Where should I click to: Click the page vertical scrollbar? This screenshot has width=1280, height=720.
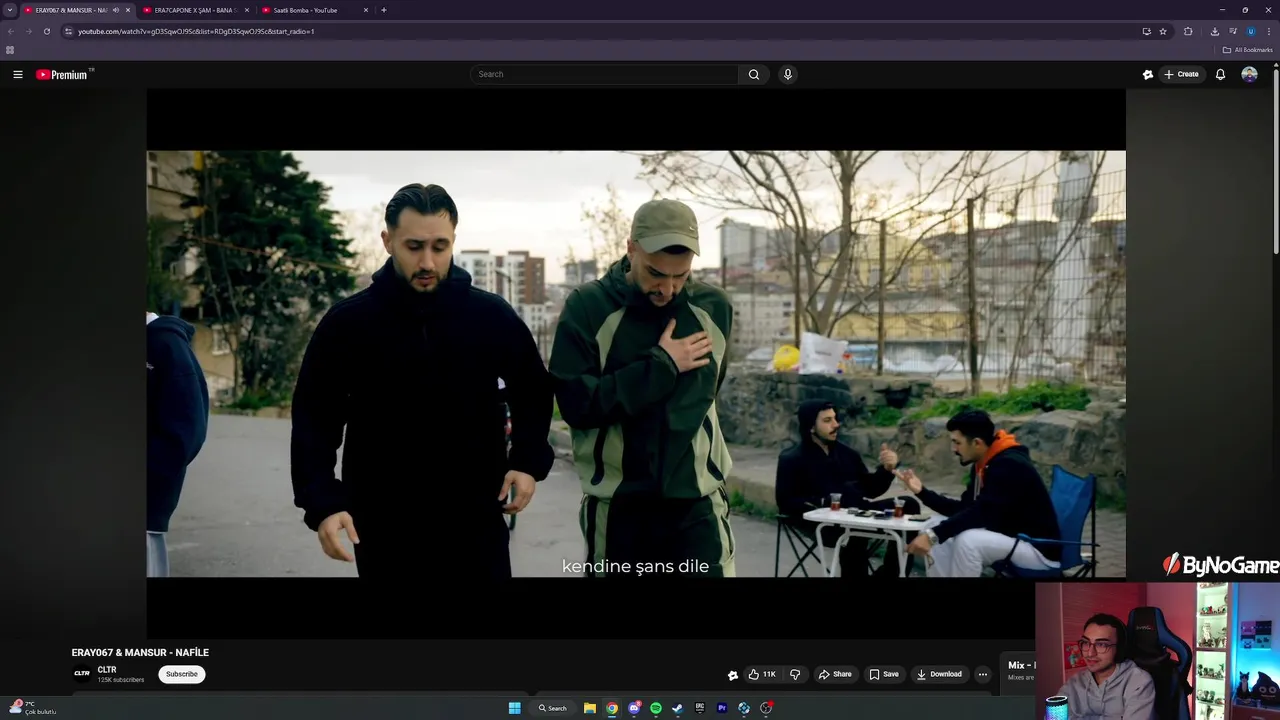click(x=1276, y=160)
